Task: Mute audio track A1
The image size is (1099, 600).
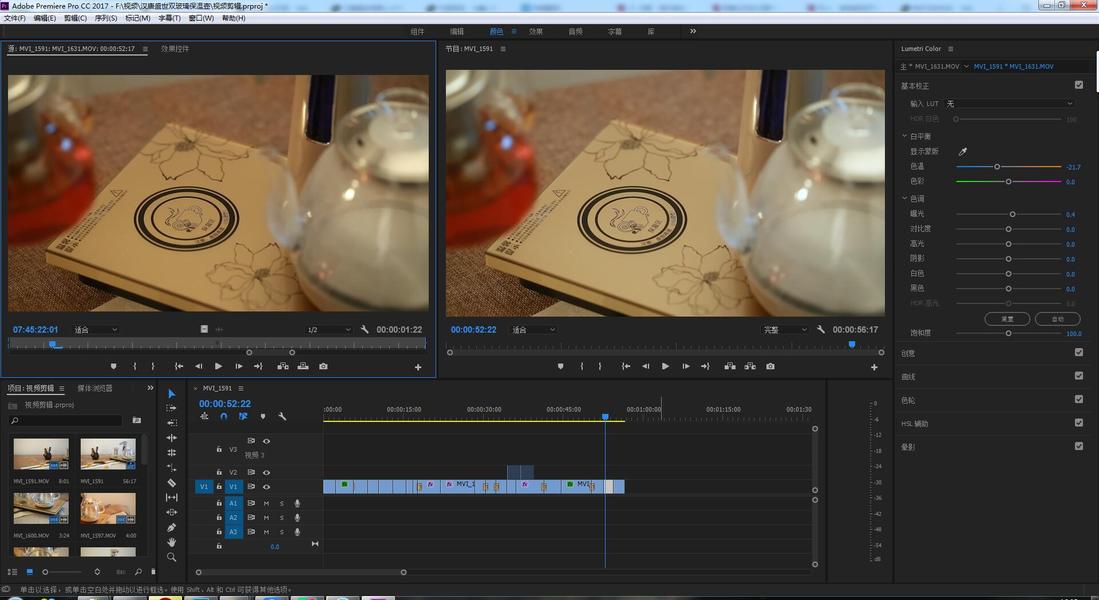Action: [x=266, y=503]
